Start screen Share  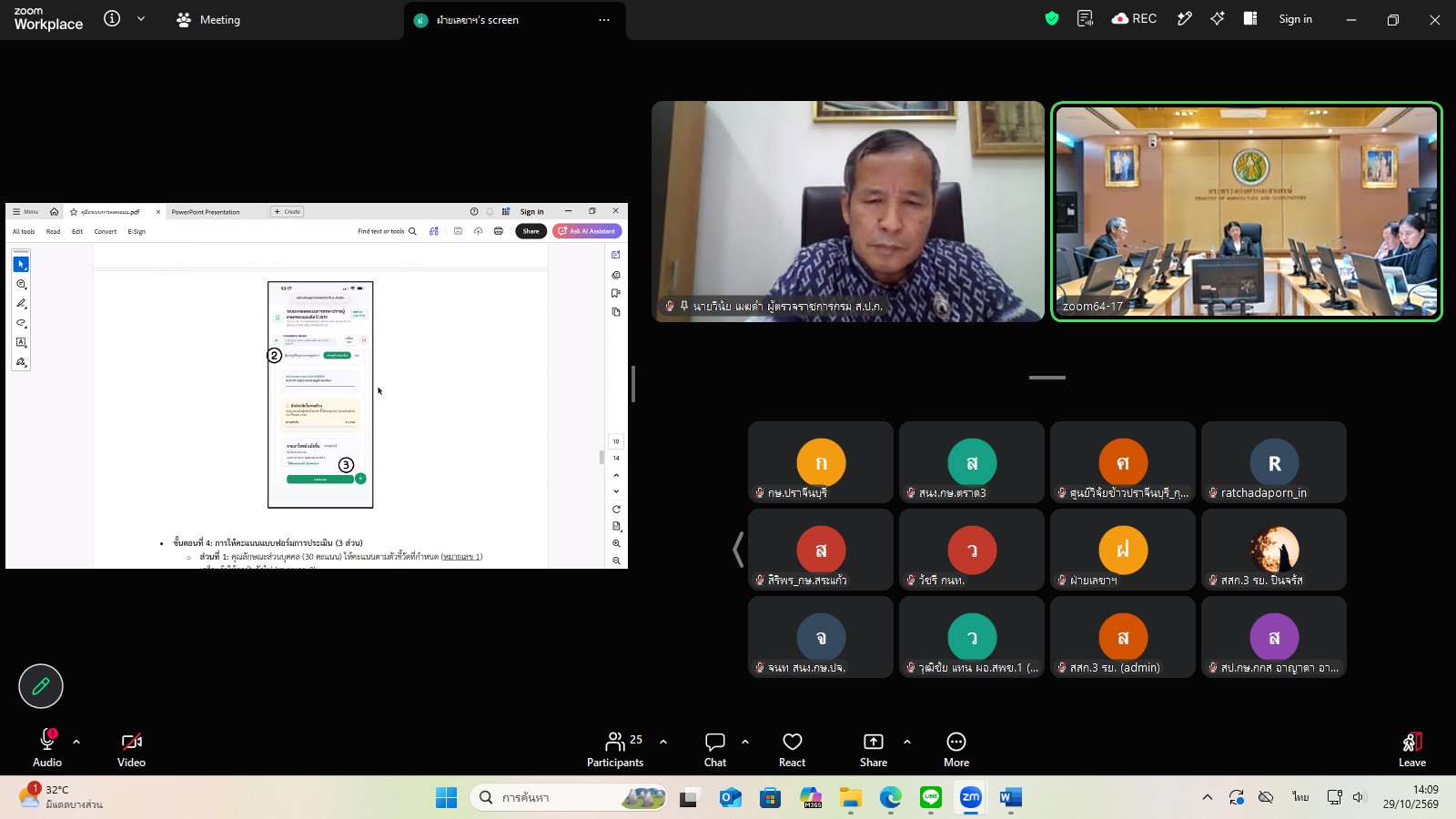pyautogui.click(x=874, y=749)
